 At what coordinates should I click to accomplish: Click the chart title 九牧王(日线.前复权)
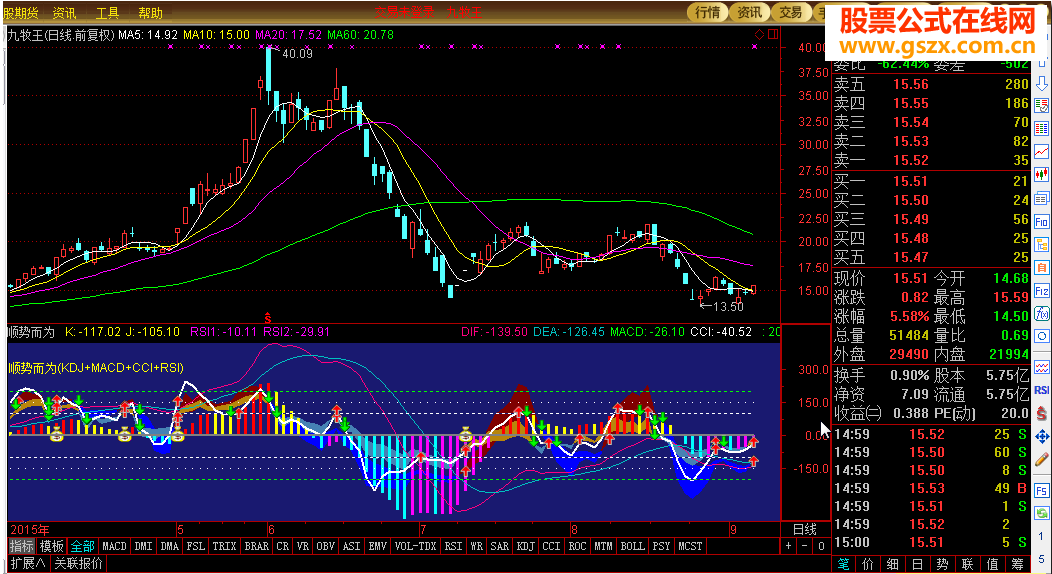click(x=60, y=35)
